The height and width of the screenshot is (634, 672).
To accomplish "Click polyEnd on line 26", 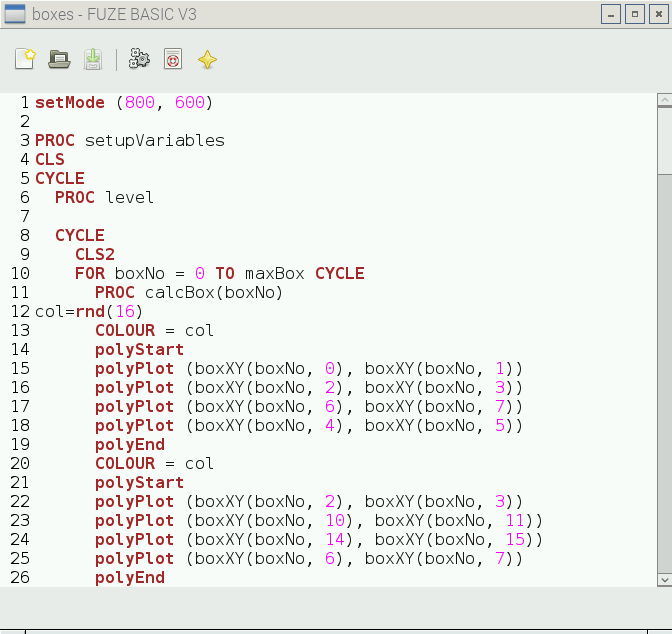I will 130,577.
